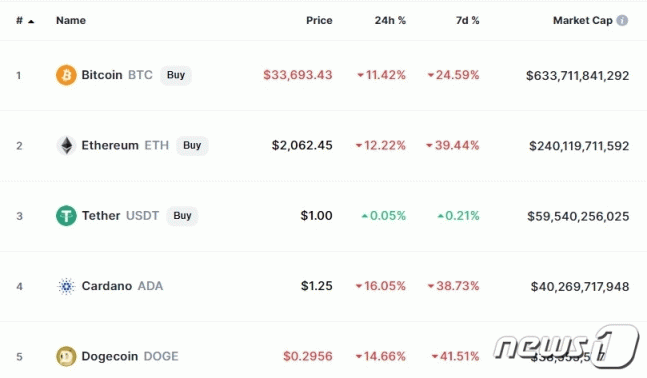Sort by the 24h % column
The height and width of the screenshot is (378, 647).
pyautogui.click(x=390, y=20)
